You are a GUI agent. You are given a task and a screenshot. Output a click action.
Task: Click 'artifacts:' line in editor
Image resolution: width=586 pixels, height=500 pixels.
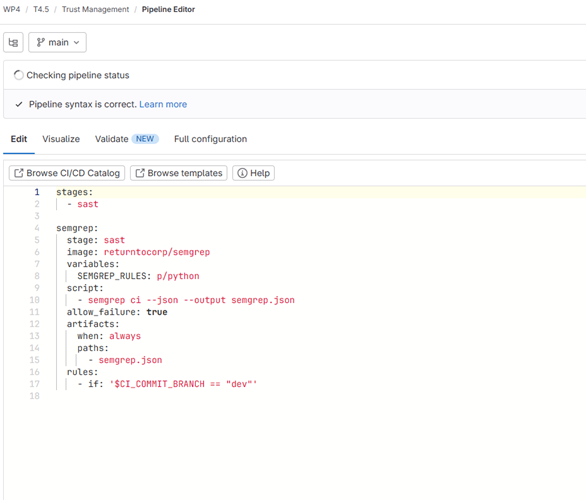(93, 324)
